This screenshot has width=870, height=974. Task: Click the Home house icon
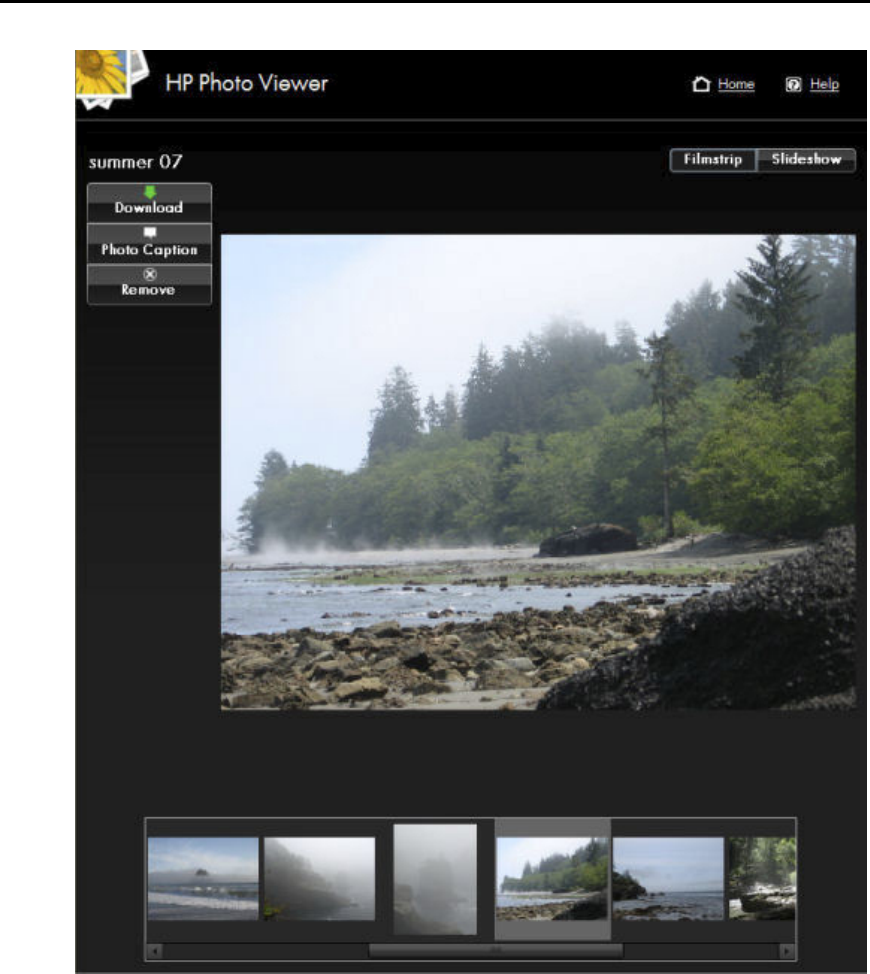point(701,84)
